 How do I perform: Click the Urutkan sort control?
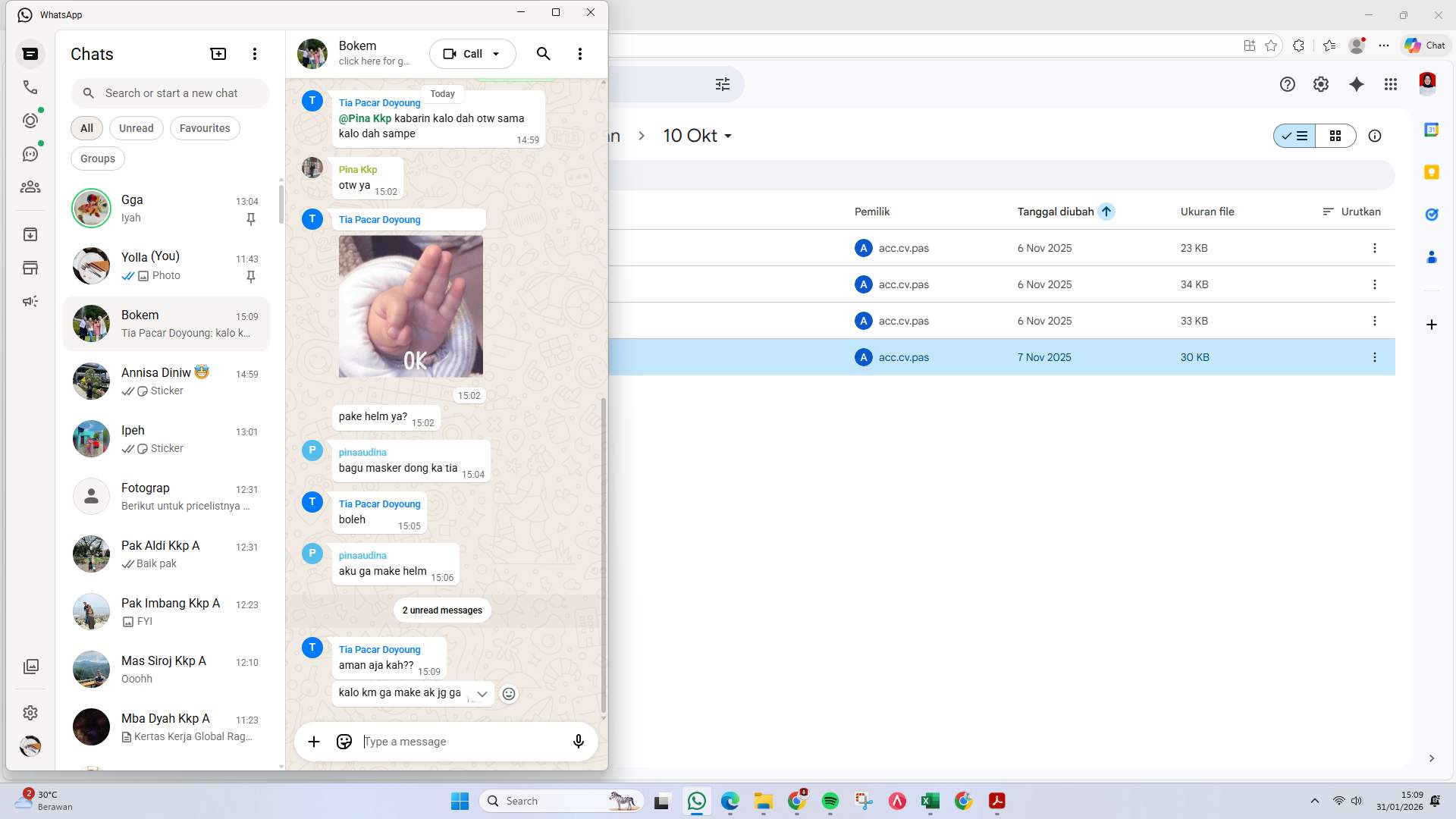click(1352, 212)
